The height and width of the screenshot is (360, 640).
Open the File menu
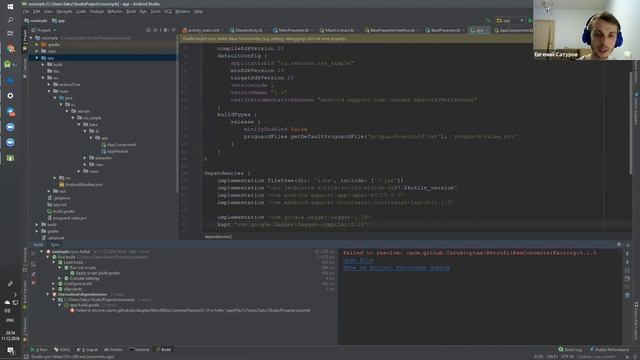(x=26, y=12)
